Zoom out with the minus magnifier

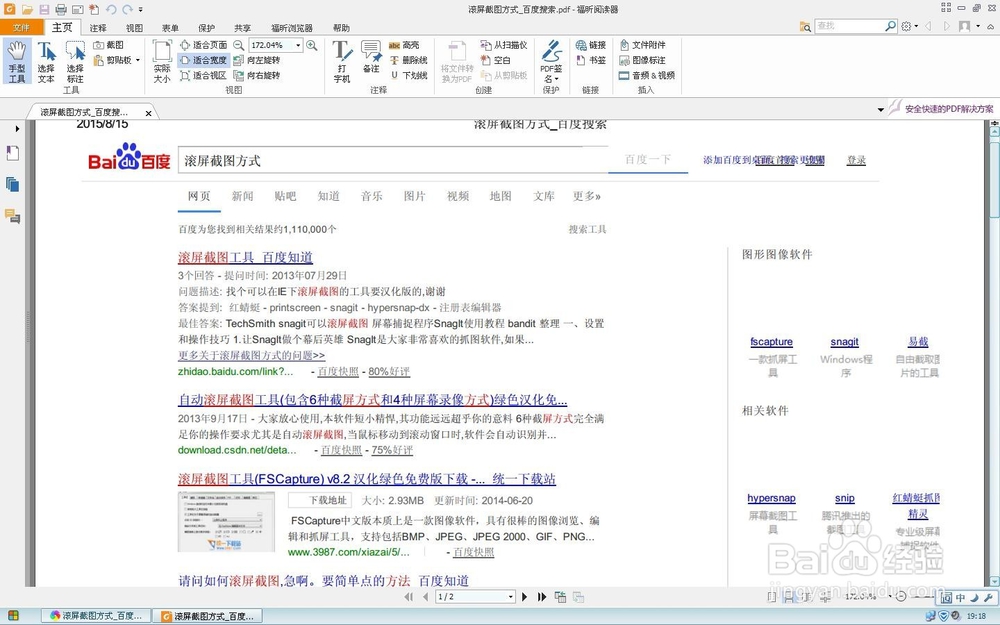(x=239, y=45)
